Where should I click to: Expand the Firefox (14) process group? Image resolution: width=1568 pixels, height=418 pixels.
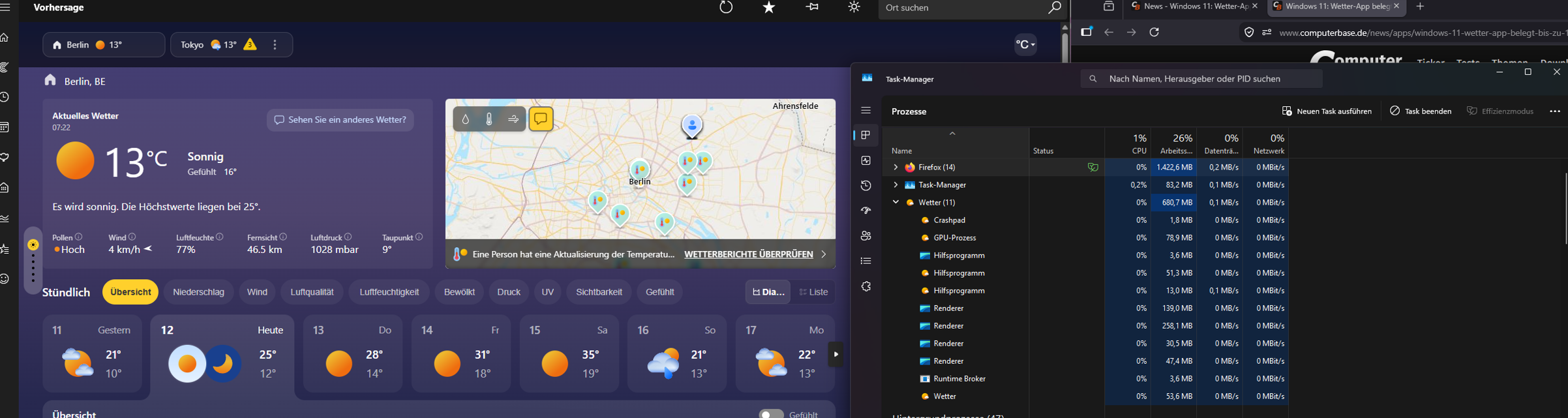point(896,168)
